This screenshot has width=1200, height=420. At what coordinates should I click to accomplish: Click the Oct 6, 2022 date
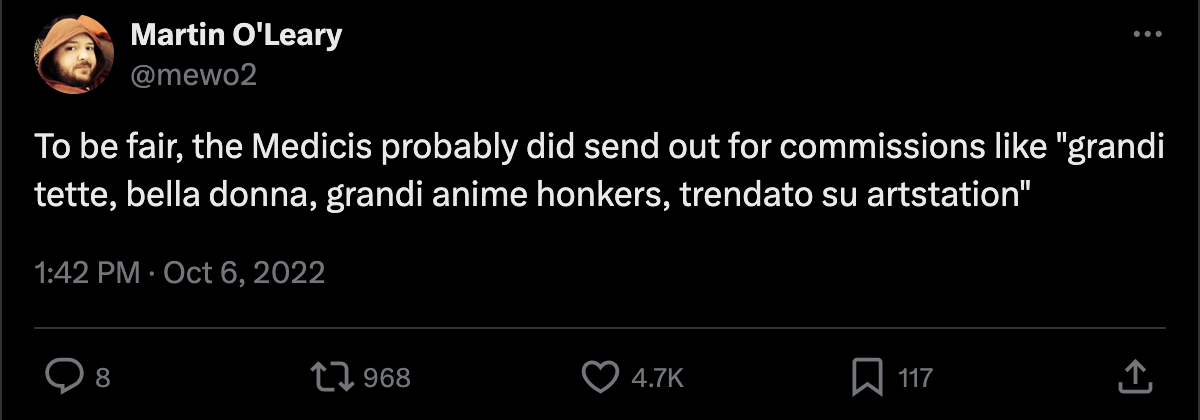coord(240,273)
